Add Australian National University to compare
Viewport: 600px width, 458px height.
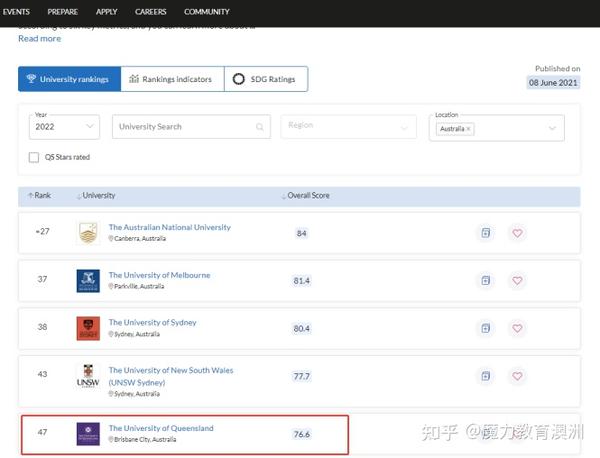pyautogui.click(x=486, y=233)
